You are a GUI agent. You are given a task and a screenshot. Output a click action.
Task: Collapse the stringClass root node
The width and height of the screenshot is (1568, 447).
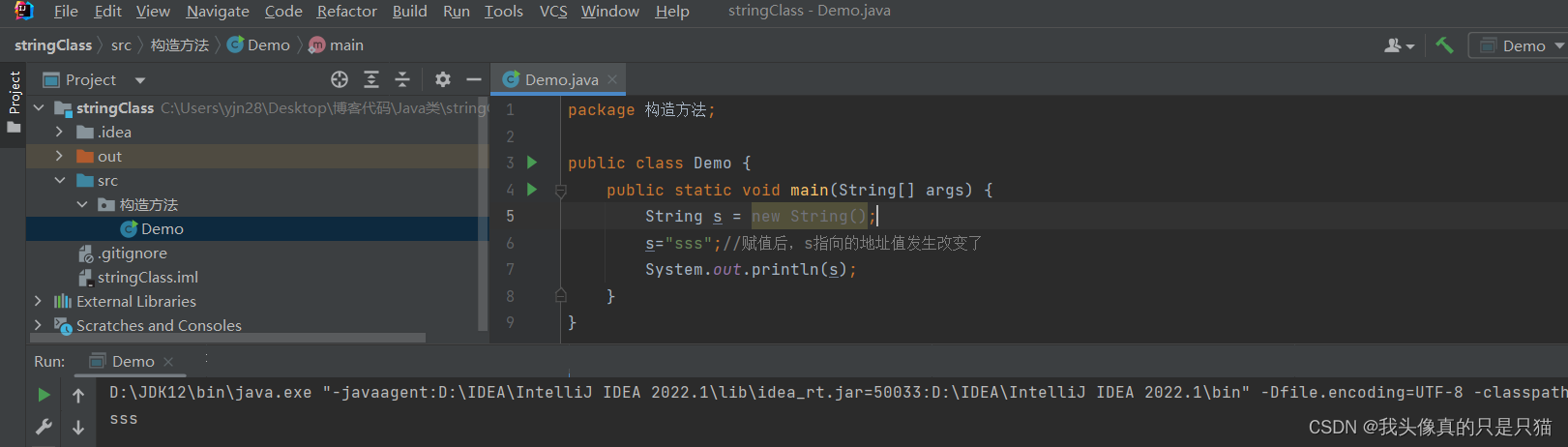pyautogui.click(x=39, y=107)
